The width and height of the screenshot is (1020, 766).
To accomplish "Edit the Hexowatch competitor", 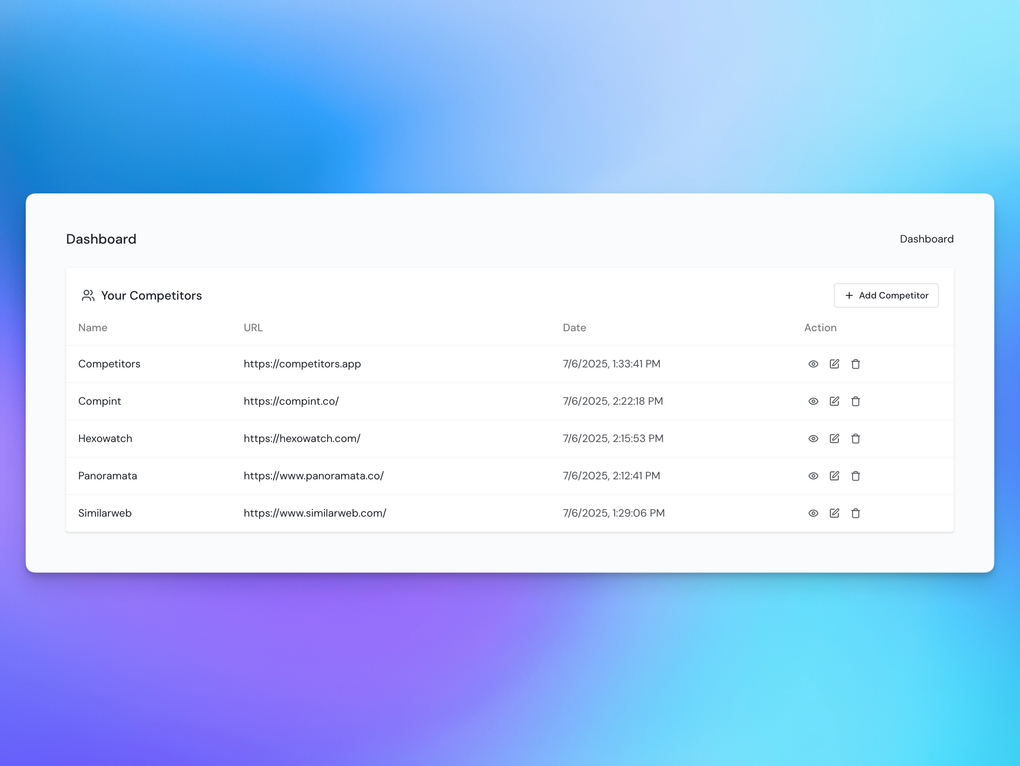I will (835, 439).
